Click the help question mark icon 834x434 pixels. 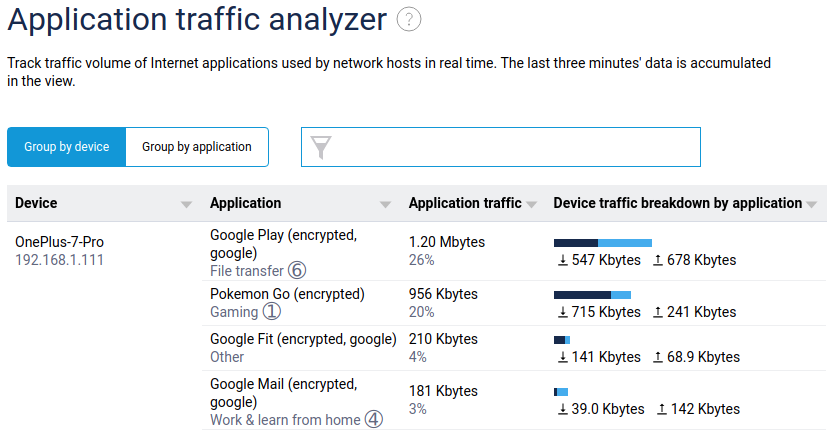[408, 20]
